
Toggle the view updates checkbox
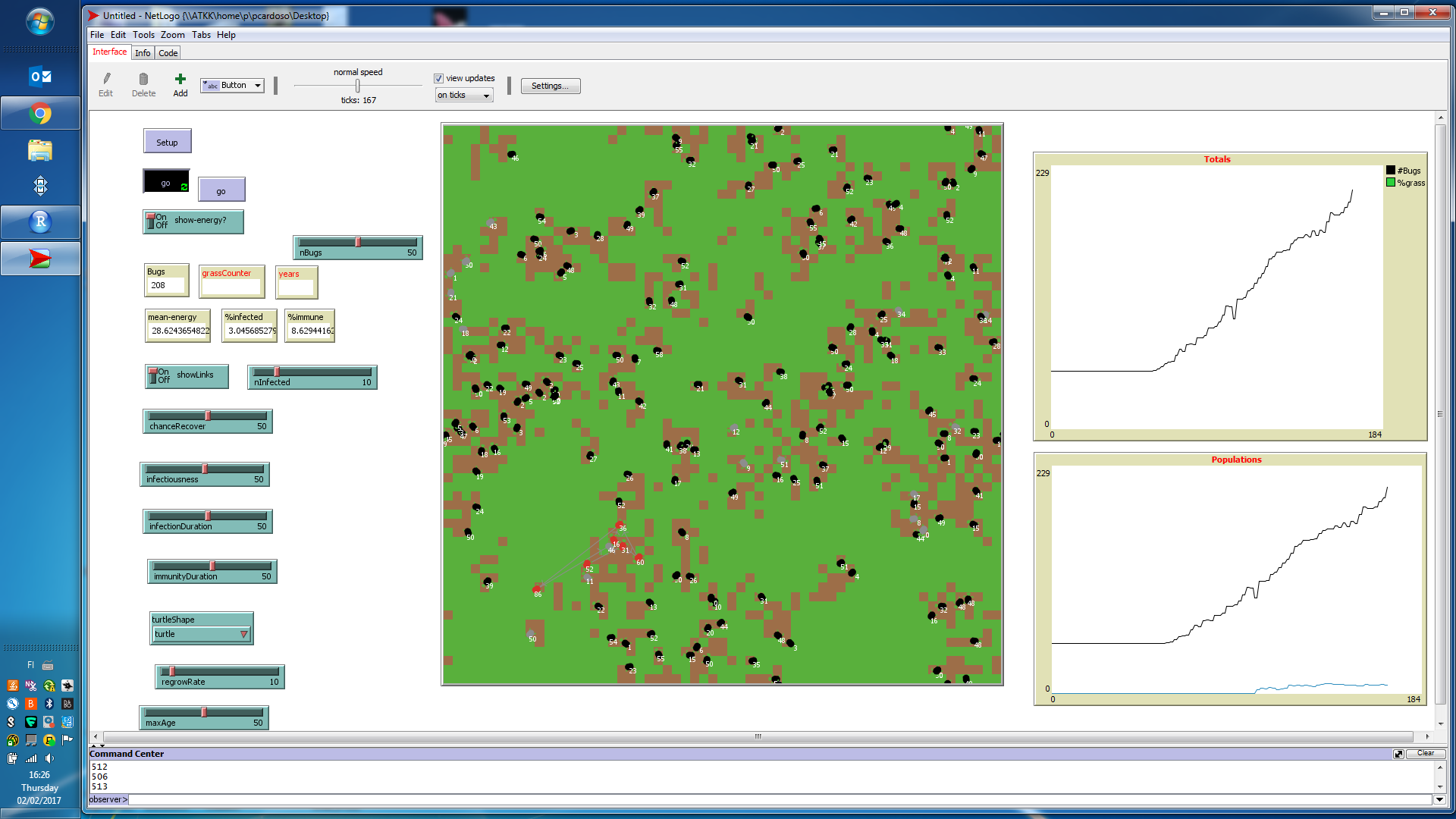pyautogui.click(x=438, y=78)
